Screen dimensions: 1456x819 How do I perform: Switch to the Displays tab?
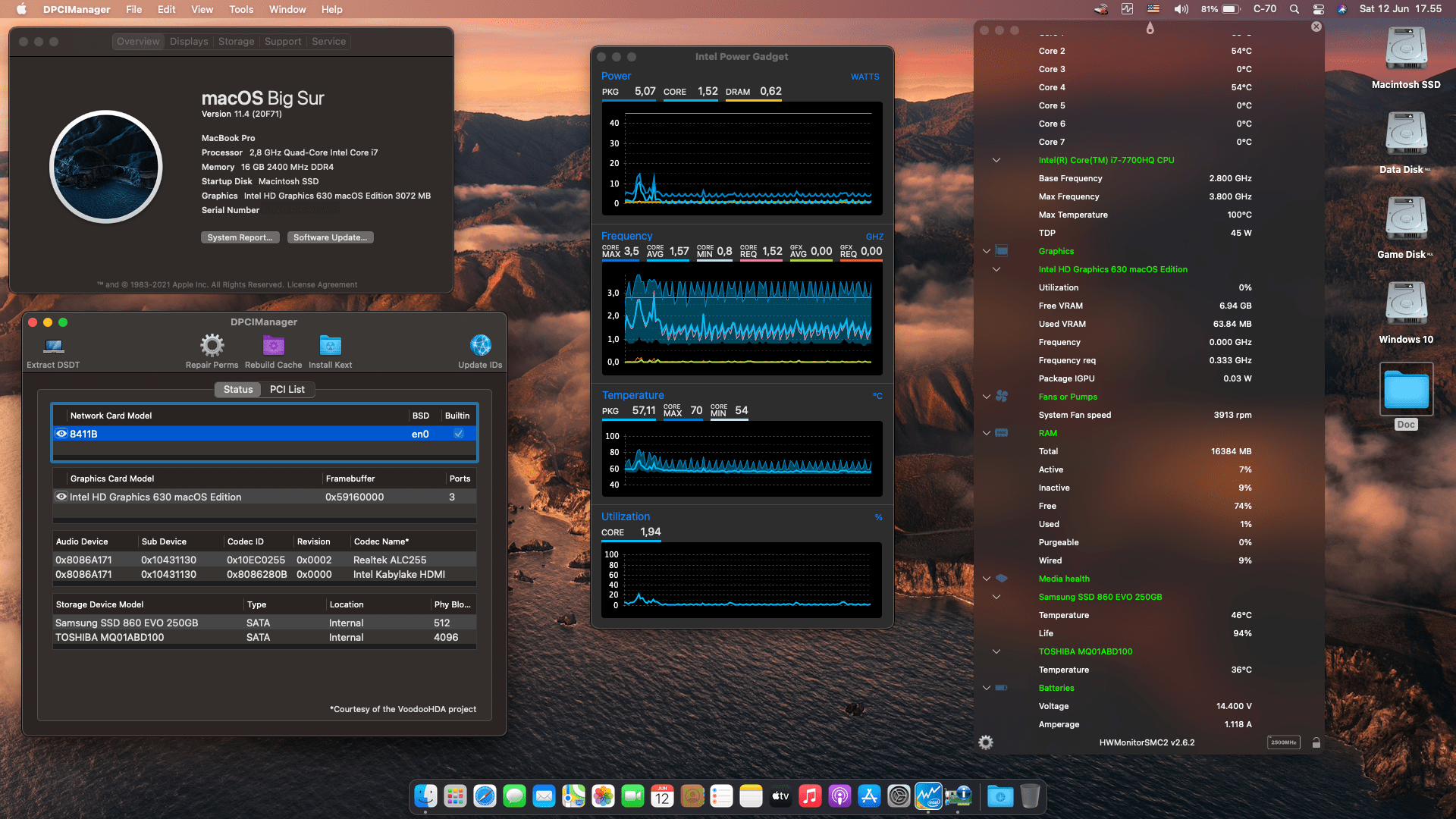[189, 42]
